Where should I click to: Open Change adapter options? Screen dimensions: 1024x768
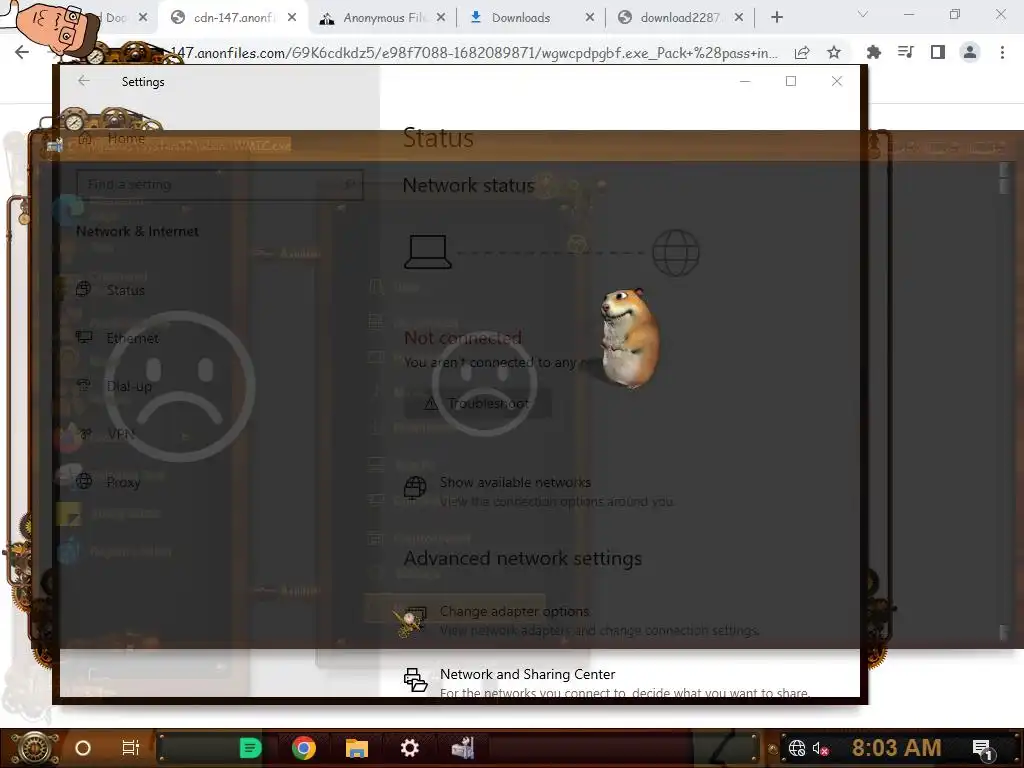(515, 611)
